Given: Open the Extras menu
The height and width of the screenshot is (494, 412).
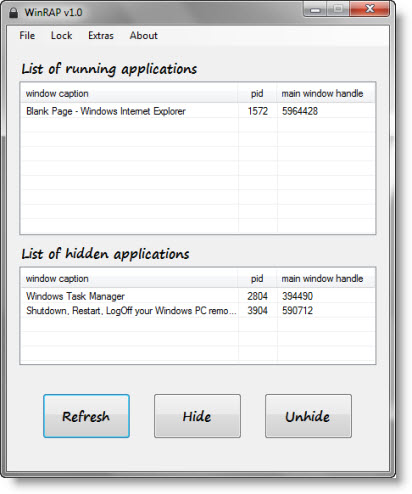Looking at the screenshot, I should 101,35.
